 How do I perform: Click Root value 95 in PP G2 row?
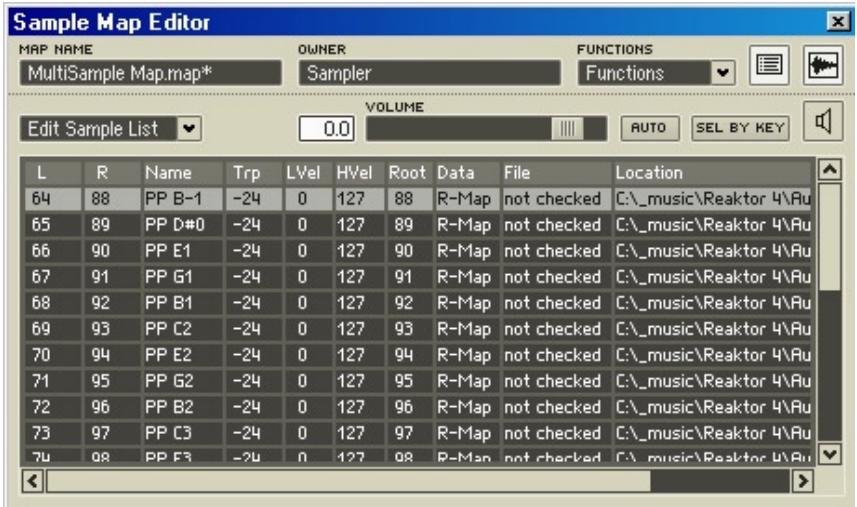409,381
